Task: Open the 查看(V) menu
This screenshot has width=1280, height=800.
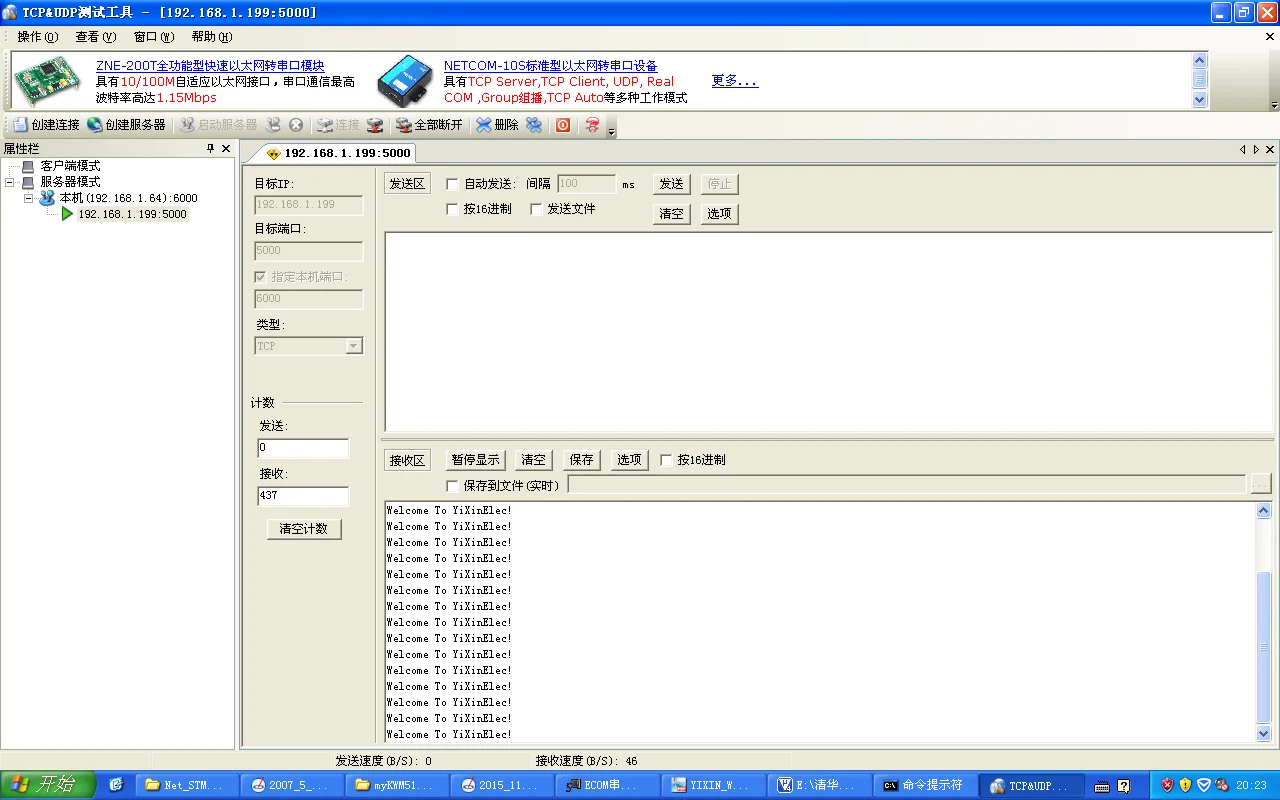Action: click(x=96, y=37)
